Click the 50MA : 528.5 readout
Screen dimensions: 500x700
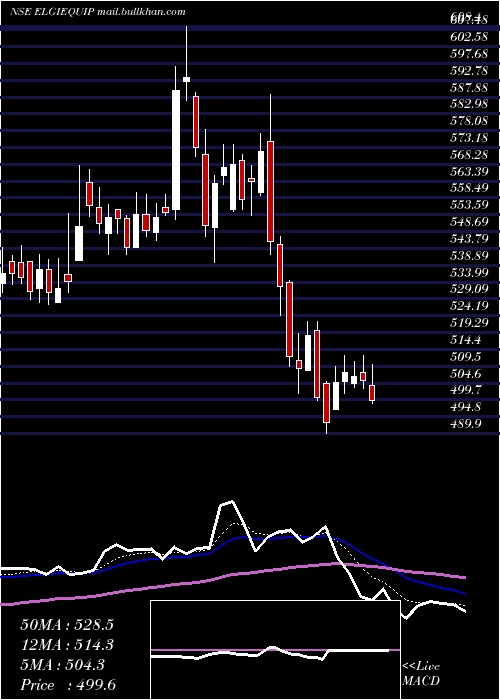click(67, 625)
